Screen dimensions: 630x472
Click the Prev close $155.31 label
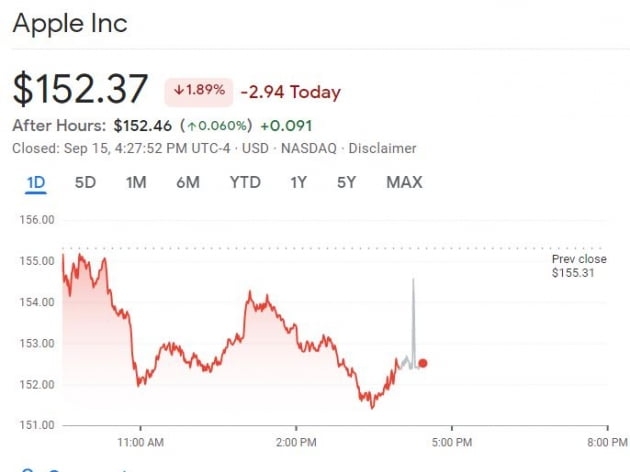point(579,265)
